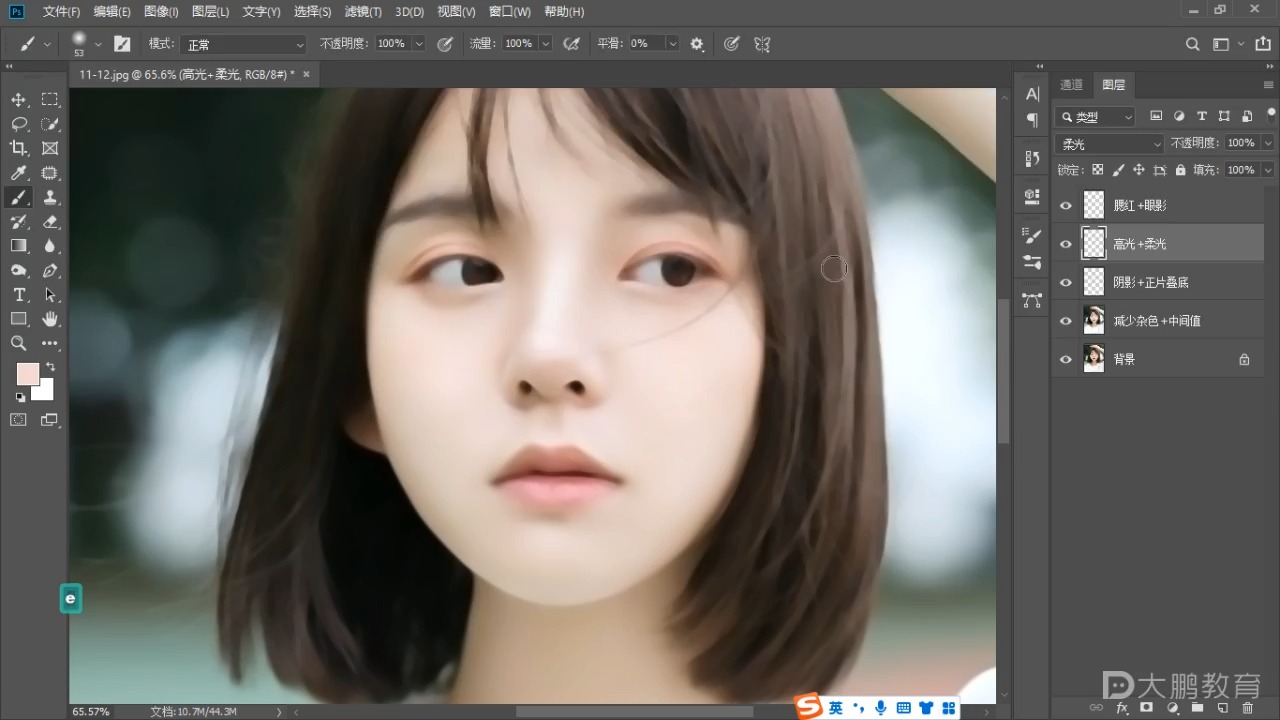Expand the brush 模式 正常 dropdown
This screenshot has width=1280, height=720.
(x=245, y=45)
